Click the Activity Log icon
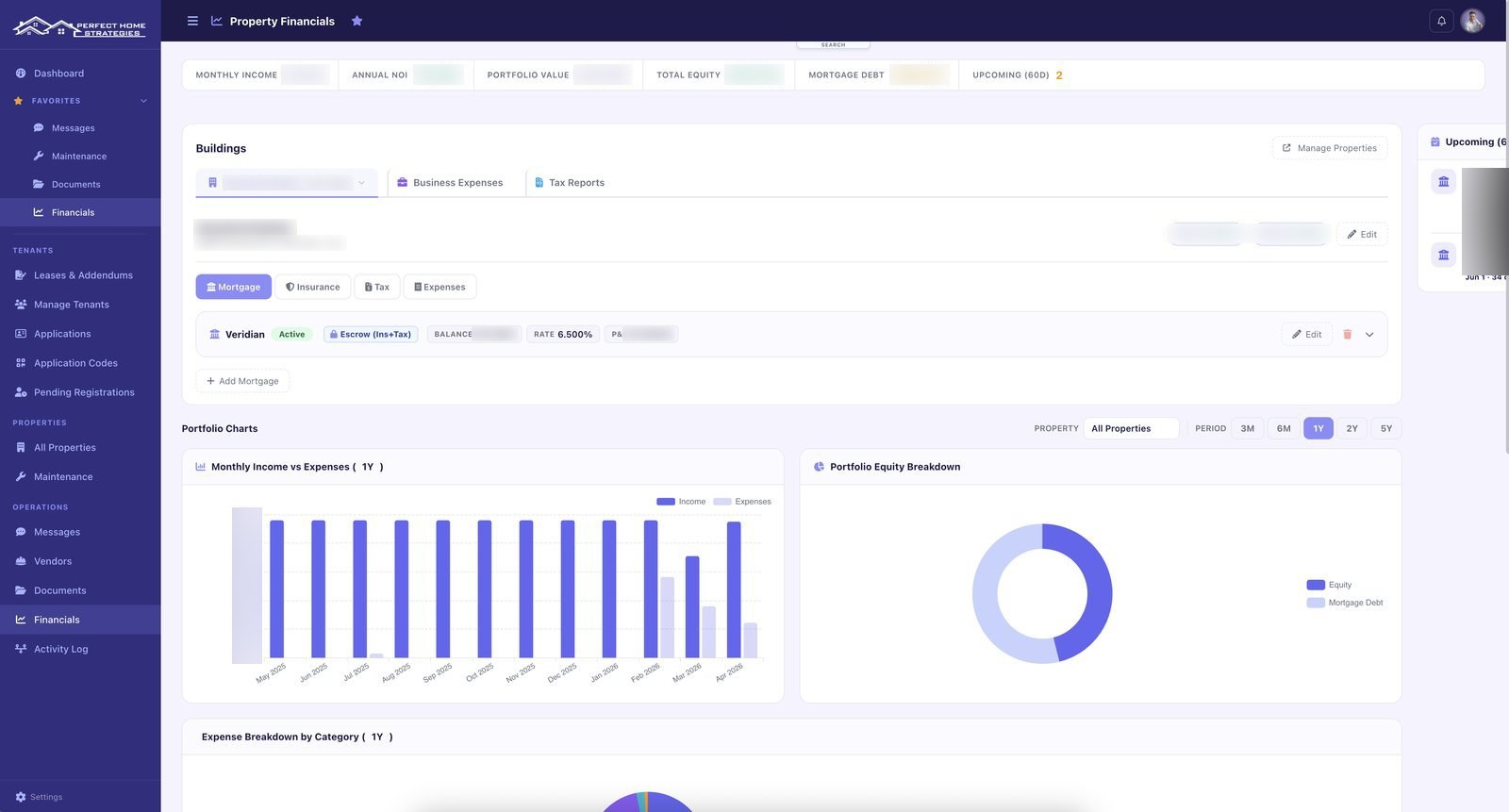The width and height of the screenshot is (1509, 812). coord(21,649)
